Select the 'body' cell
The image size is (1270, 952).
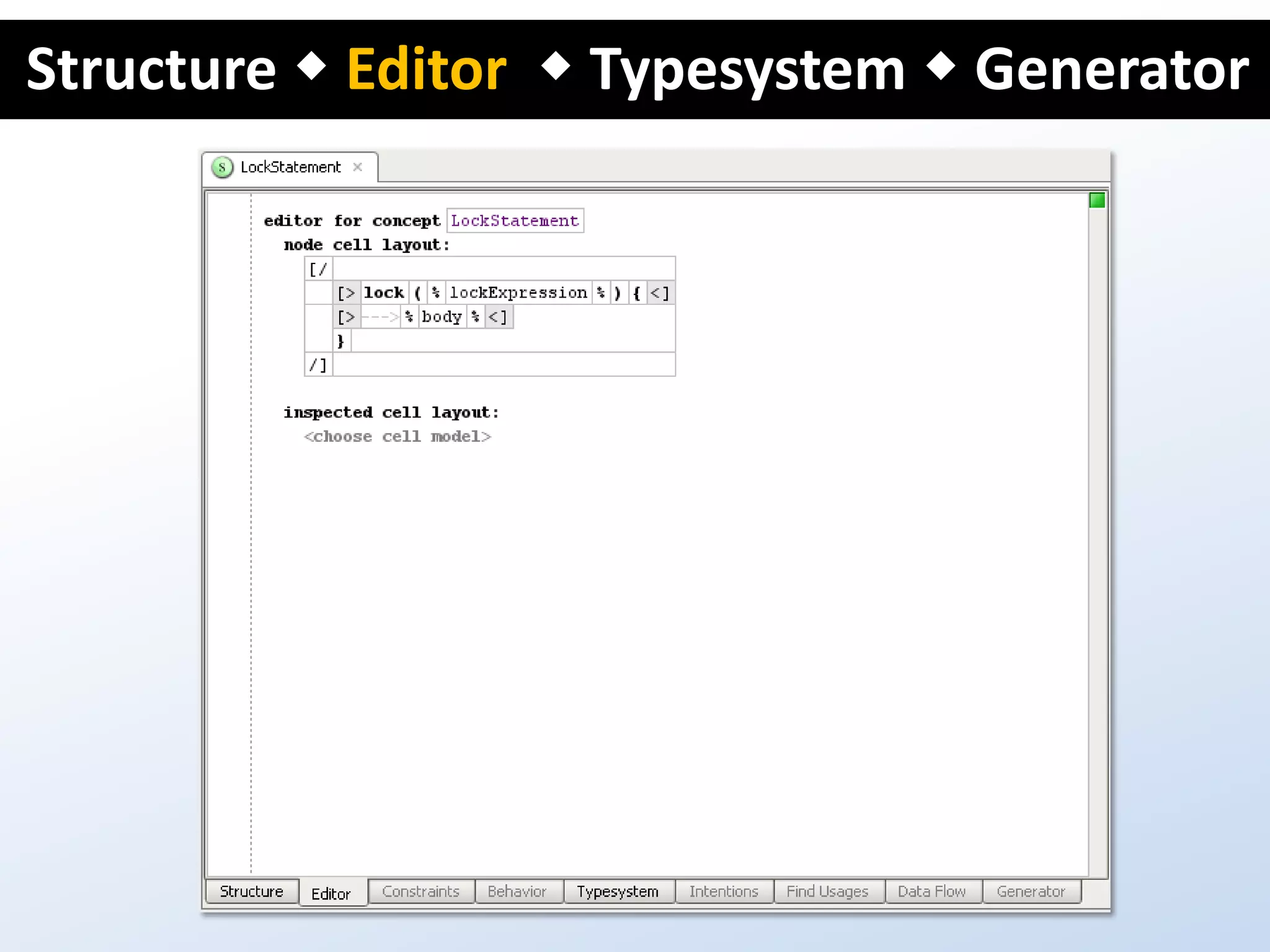coord(442,317)
